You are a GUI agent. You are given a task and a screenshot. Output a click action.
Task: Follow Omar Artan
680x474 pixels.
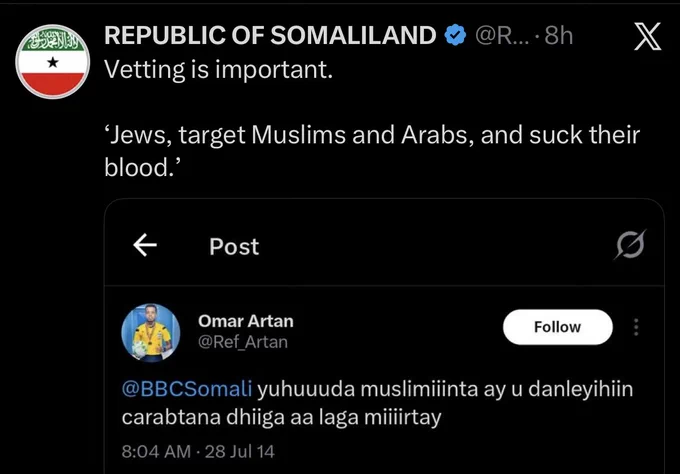[557, 327]
